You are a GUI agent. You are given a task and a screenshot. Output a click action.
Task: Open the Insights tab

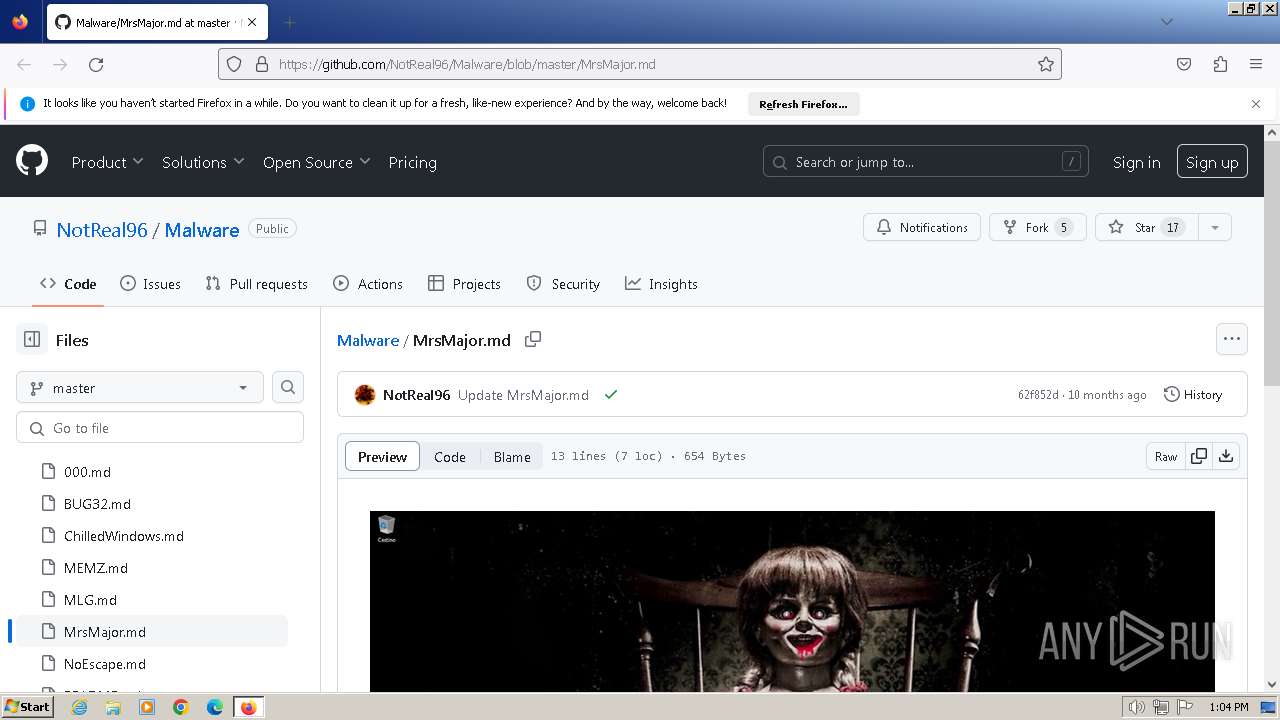pos(661,284)
